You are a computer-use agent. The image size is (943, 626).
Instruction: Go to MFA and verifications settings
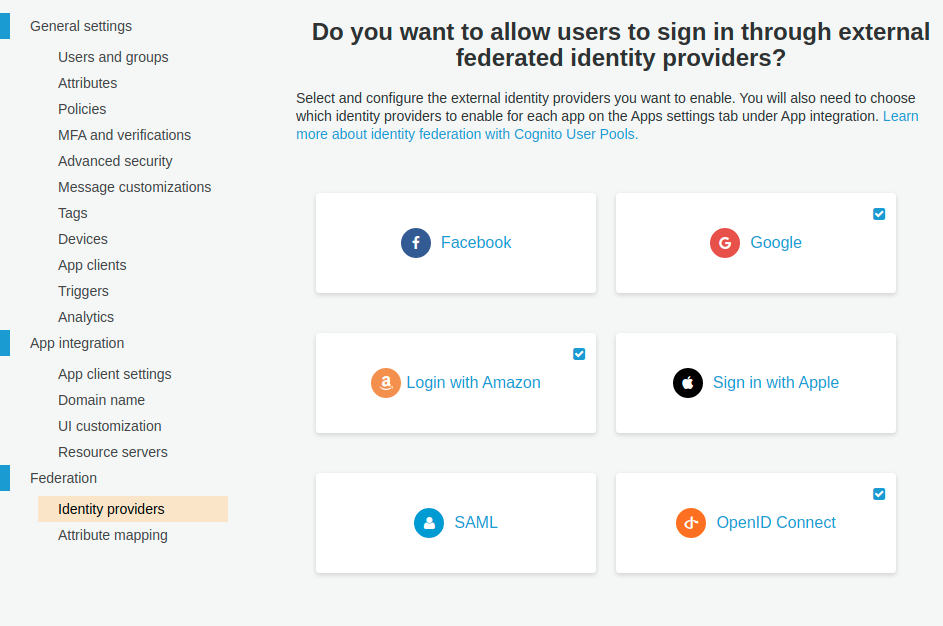pos(124,134)
